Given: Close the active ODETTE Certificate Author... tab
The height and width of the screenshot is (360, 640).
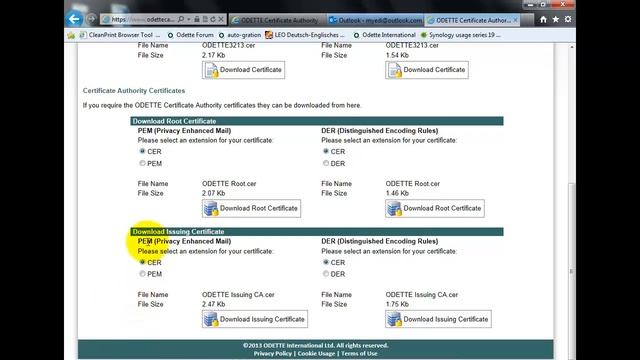Looking at the screenshot, I should pyautogui.click(x=516, y=20).
